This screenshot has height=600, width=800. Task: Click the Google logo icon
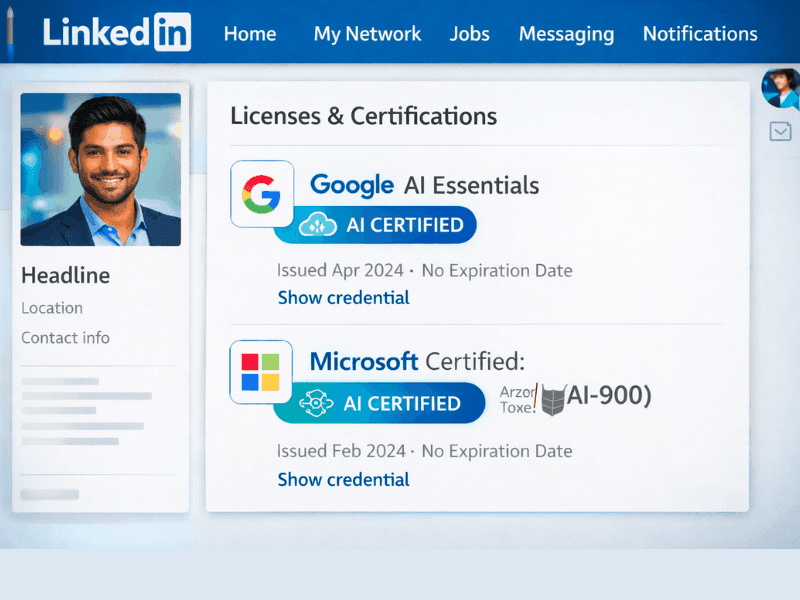[262, 194]
